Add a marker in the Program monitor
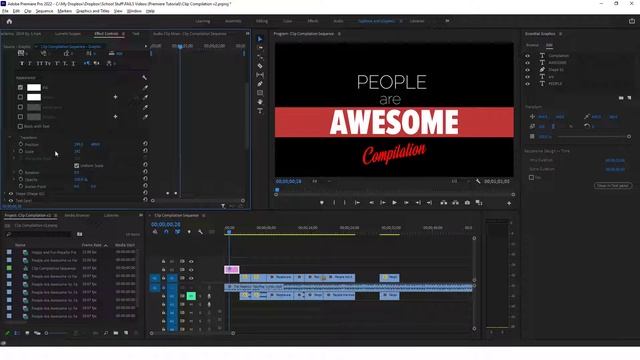This screenshot has width=640, height=360. (x=322, y=202)
